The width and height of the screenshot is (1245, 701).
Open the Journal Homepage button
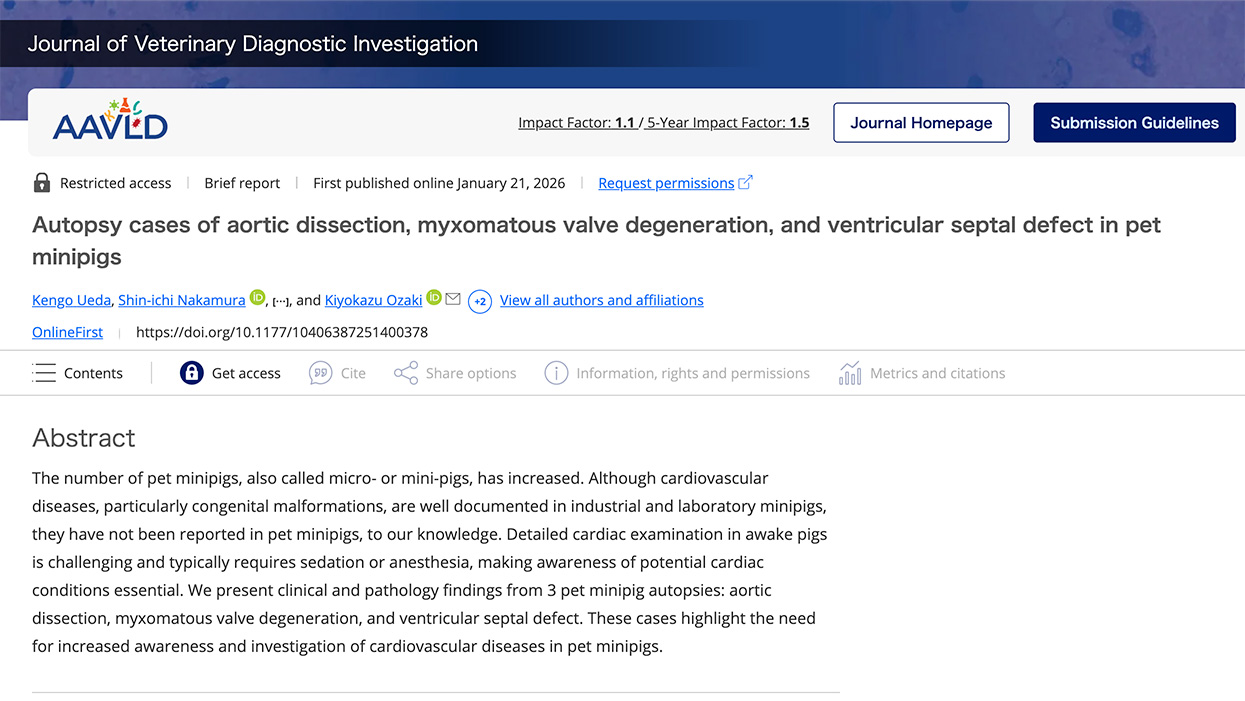[x=921, y=123]
